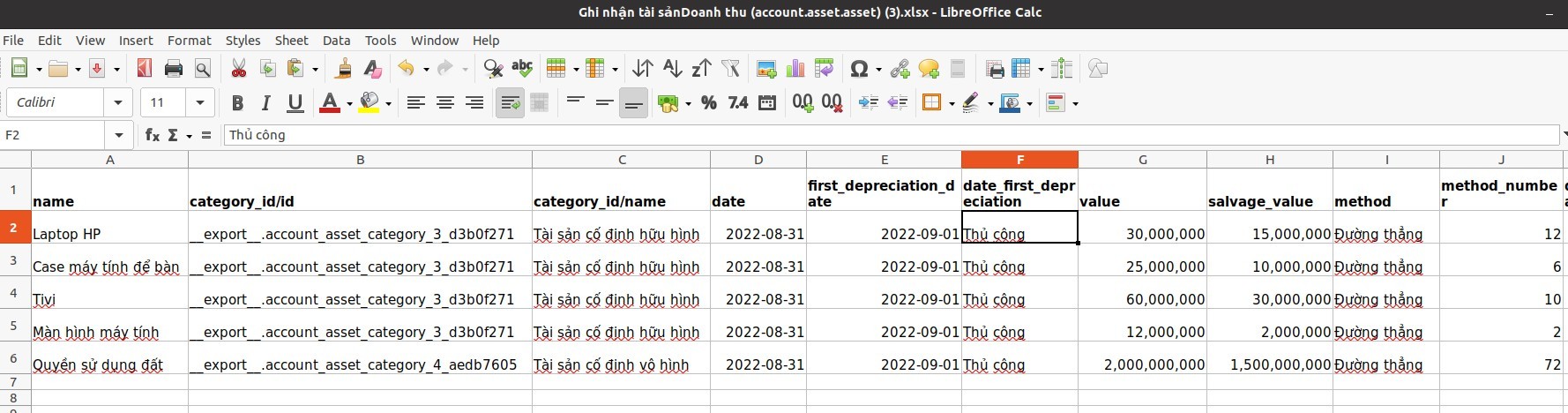Open the File menu
This screenshot has width=1568, height=413.
click(x=13, y=41)
